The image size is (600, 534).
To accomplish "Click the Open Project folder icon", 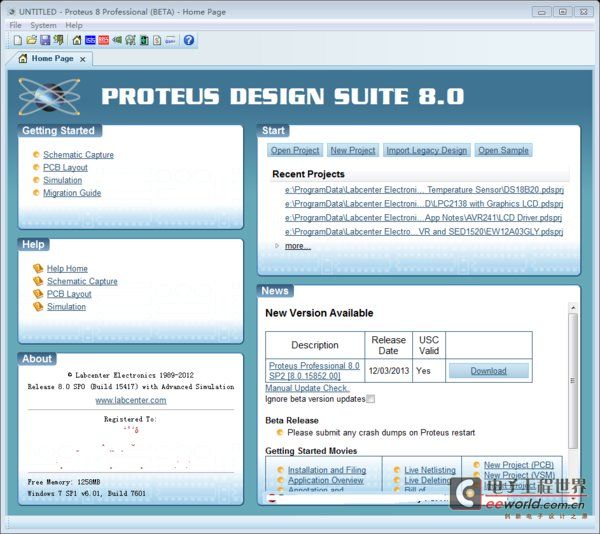I will pos(31,40).
